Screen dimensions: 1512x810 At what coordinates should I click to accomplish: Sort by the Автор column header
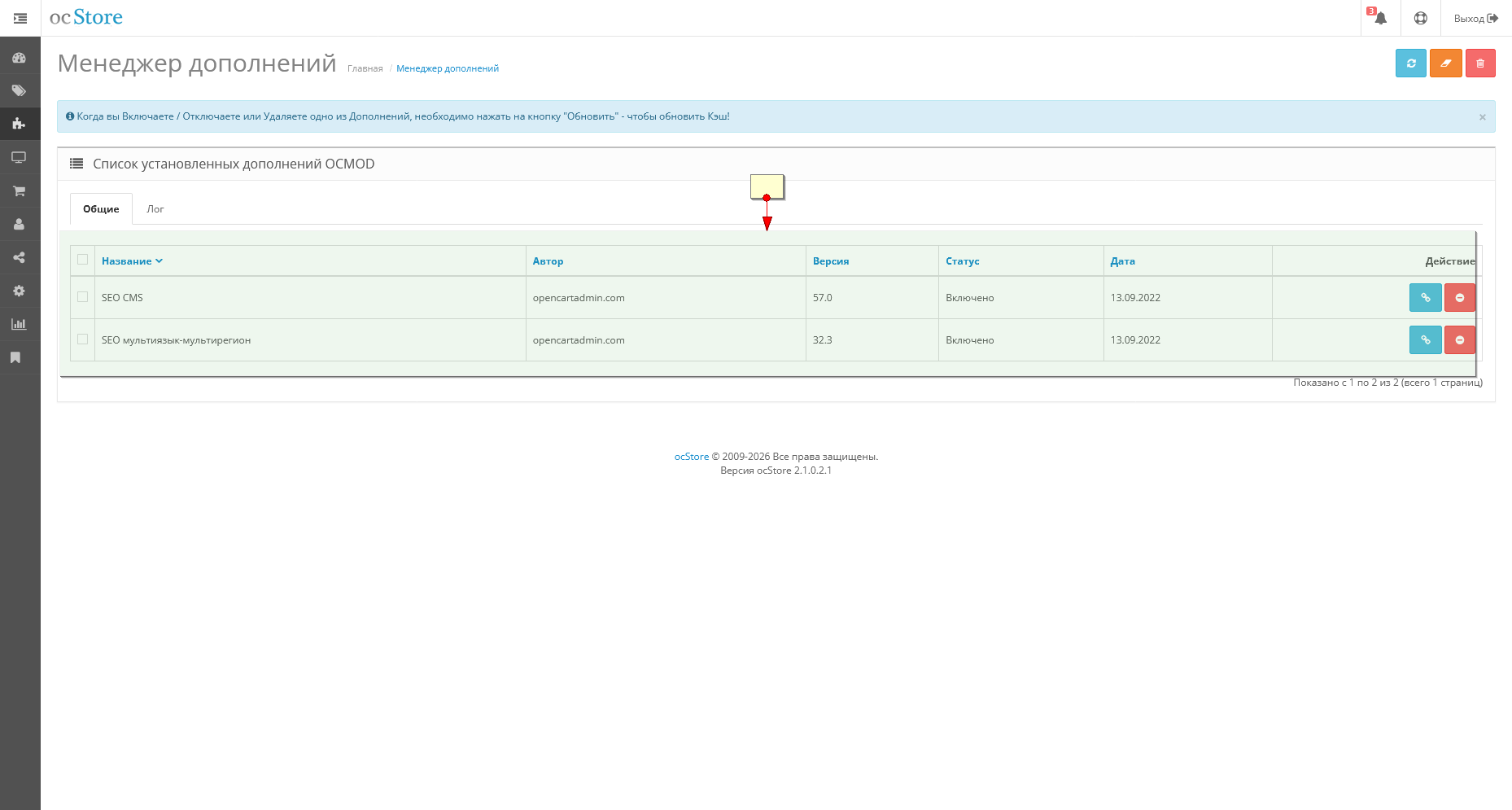(x=548, y=261)
